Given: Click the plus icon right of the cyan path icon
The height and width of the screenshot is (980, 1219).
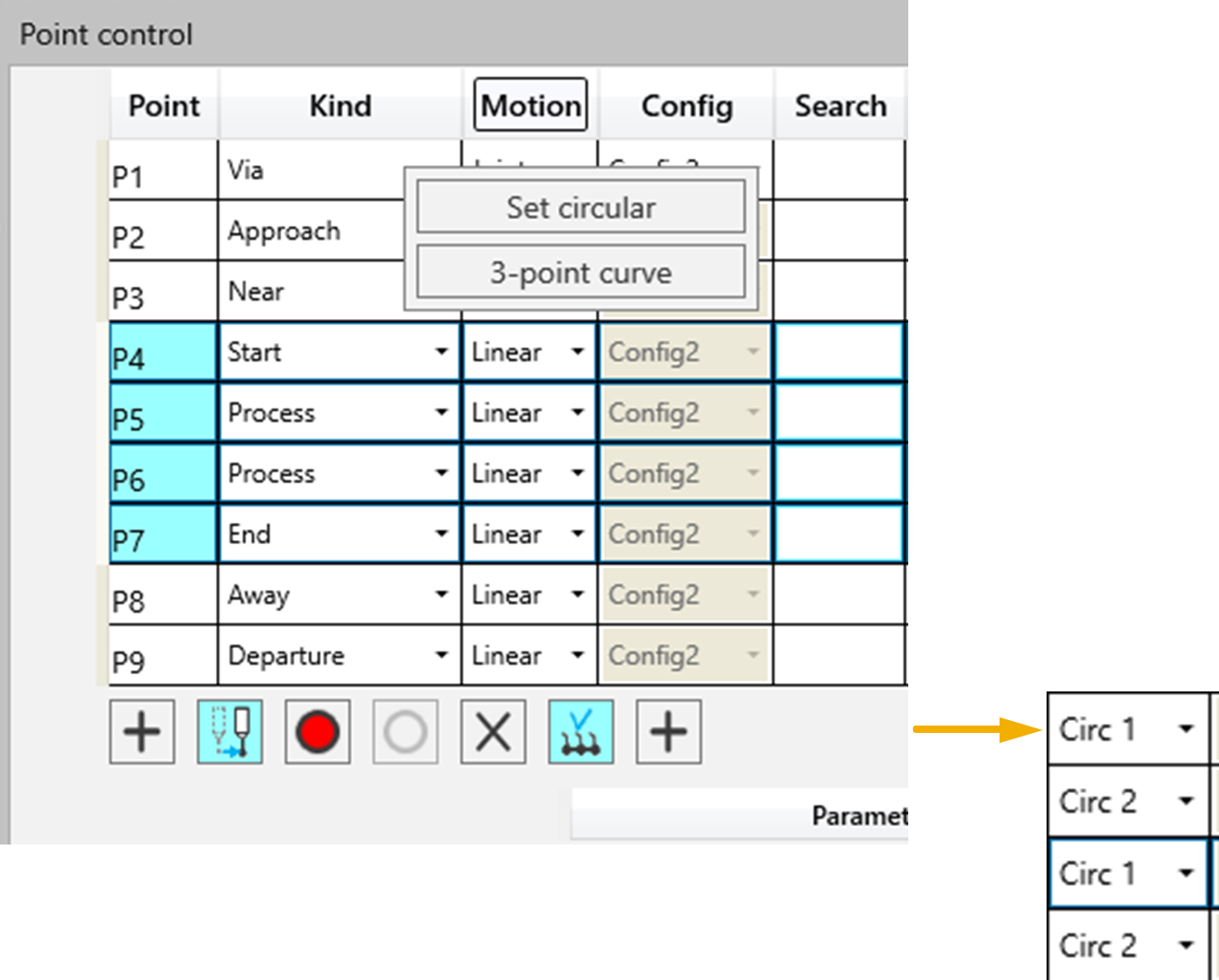Looking at the screenshot, I should [669, 732].
